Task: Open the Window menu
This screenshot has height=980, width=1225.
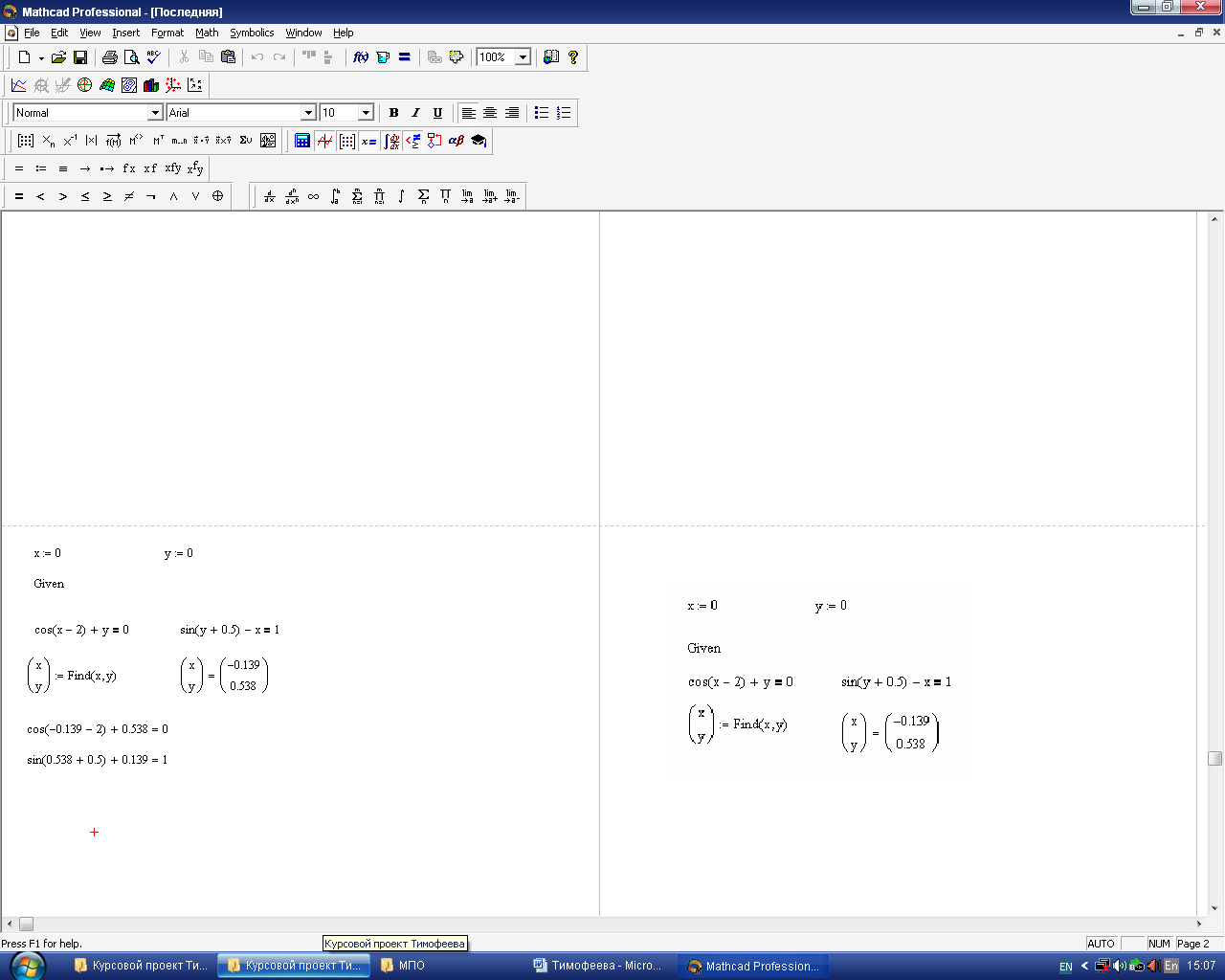Action: [303, 33]
